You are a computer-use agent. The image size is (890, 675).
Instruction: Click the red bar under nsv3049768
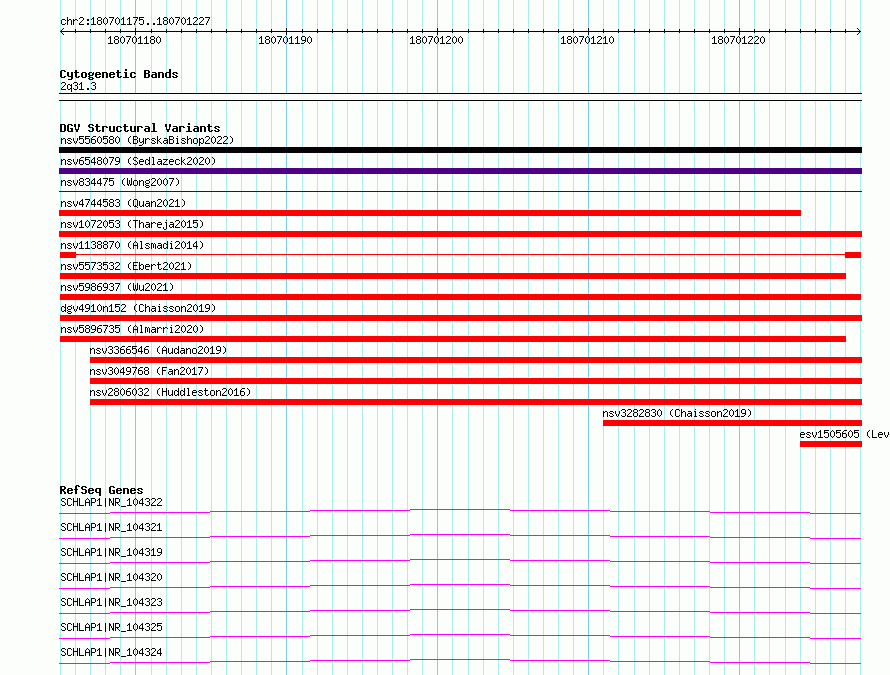(x=476, y=381)
